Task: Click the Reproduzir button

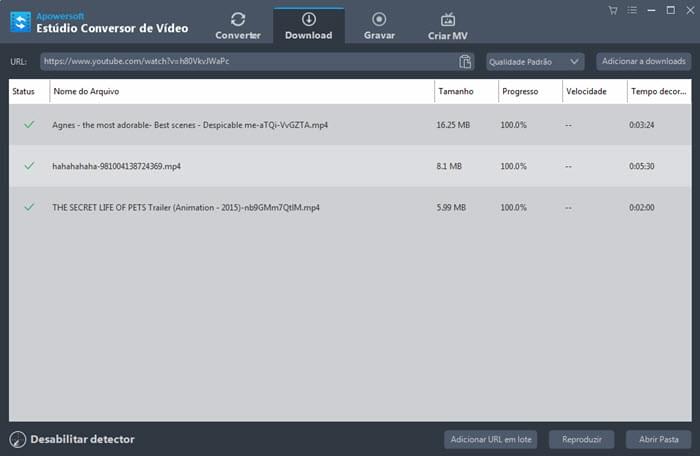Action: click(582, 439)
